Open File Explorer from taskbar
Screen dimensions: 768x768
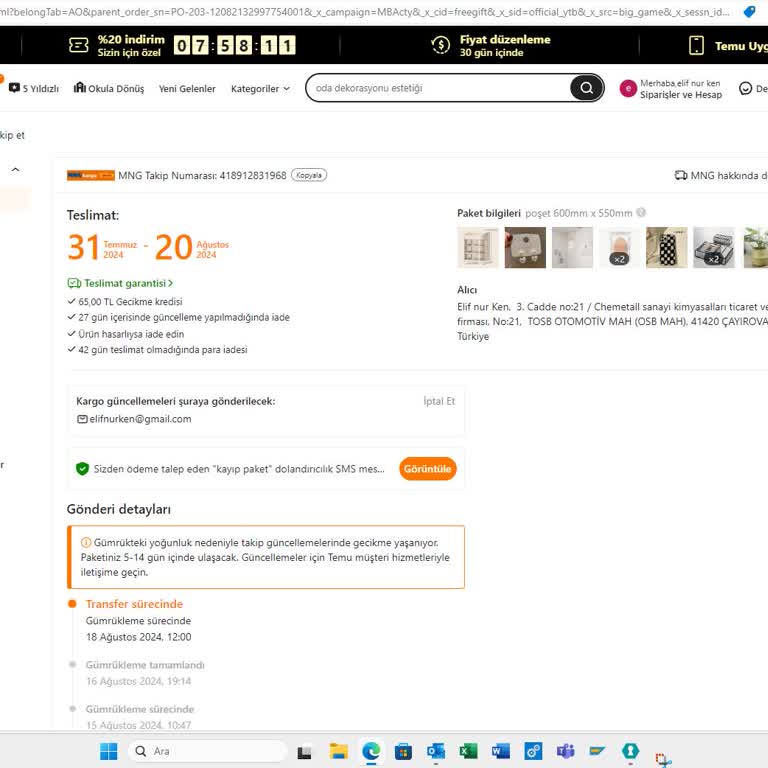pos(338,751)
